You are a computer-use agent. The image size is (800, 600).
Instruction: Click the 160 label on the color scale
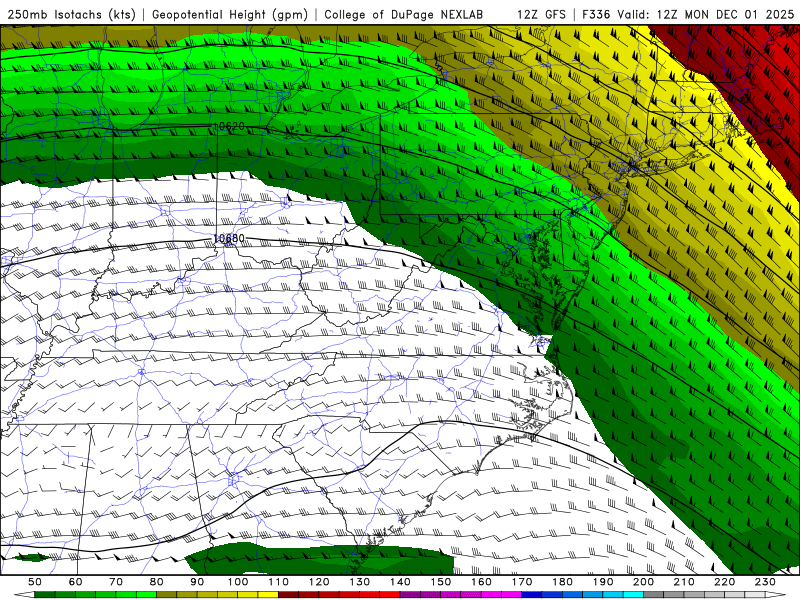point(481,582)
